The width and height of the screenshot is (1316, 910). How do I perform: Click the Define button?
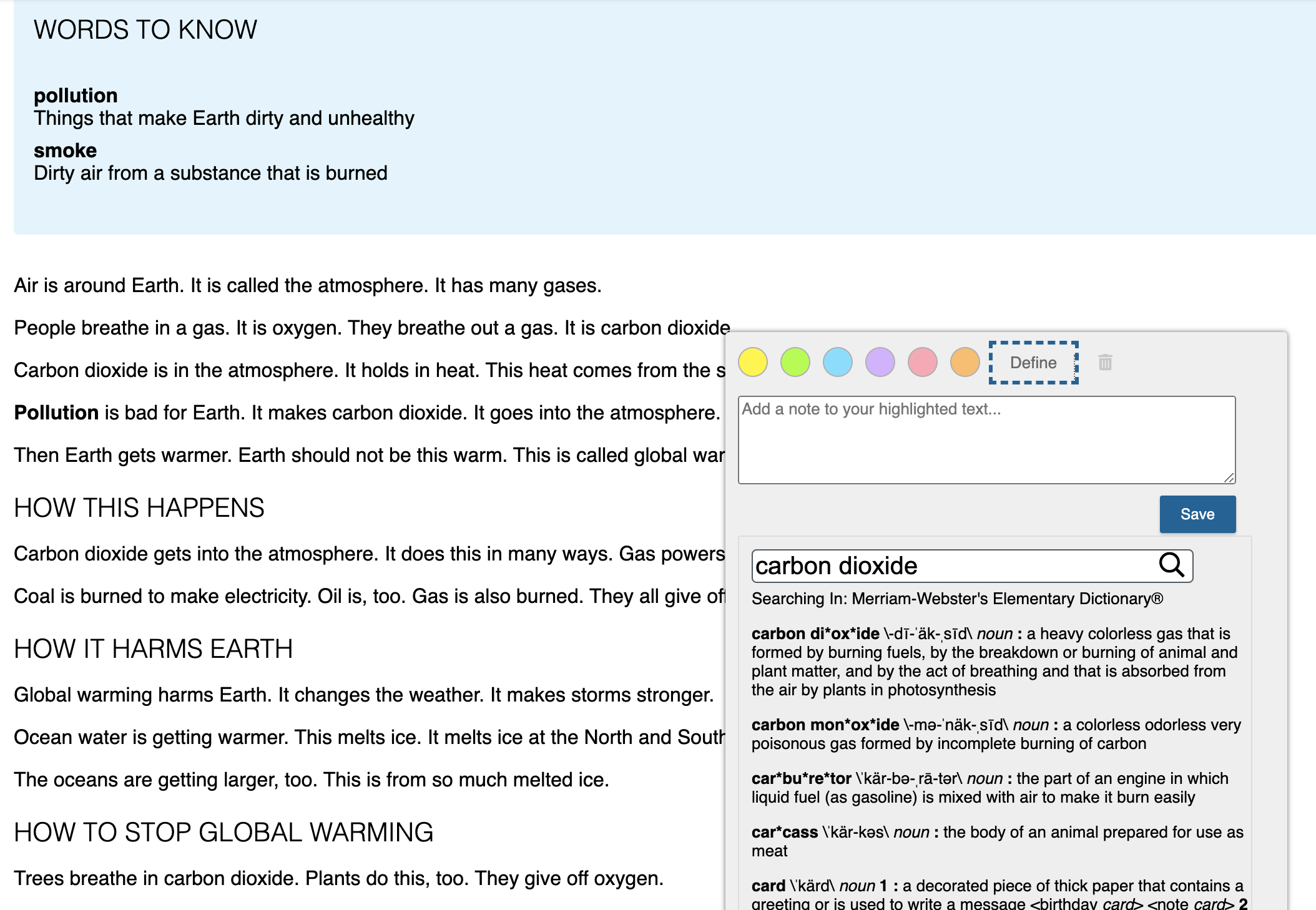[x=1034, y=363]
